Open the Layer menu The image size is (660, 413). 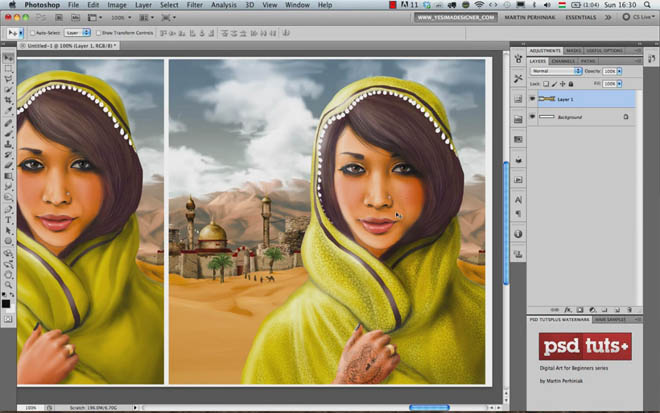(143, 5)
